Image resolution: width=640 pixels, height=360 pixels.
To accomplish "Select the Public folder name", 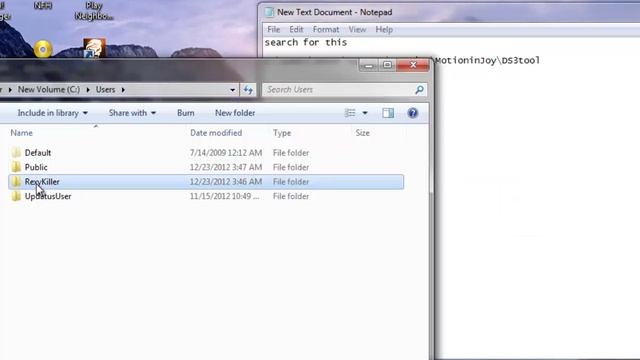I will 36,167.
